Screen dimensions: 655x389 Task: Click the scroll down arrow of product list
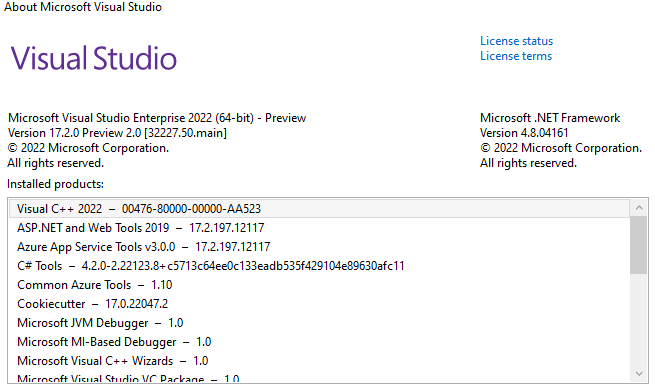639,374
